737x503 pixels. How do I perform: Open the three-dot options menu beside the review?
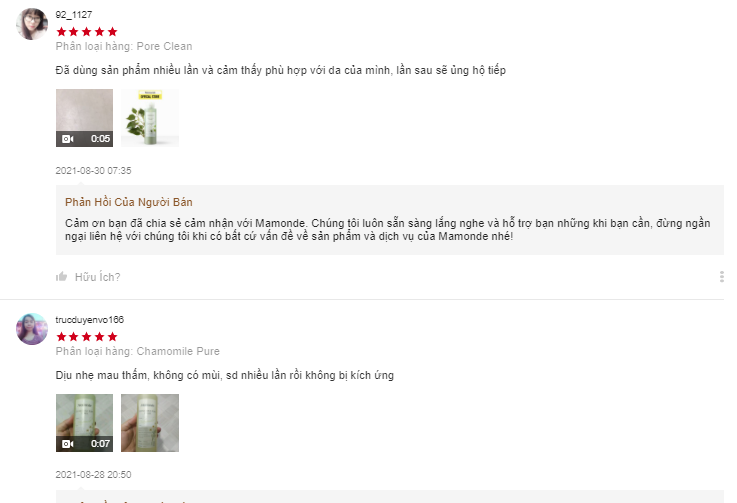point(721,277)
